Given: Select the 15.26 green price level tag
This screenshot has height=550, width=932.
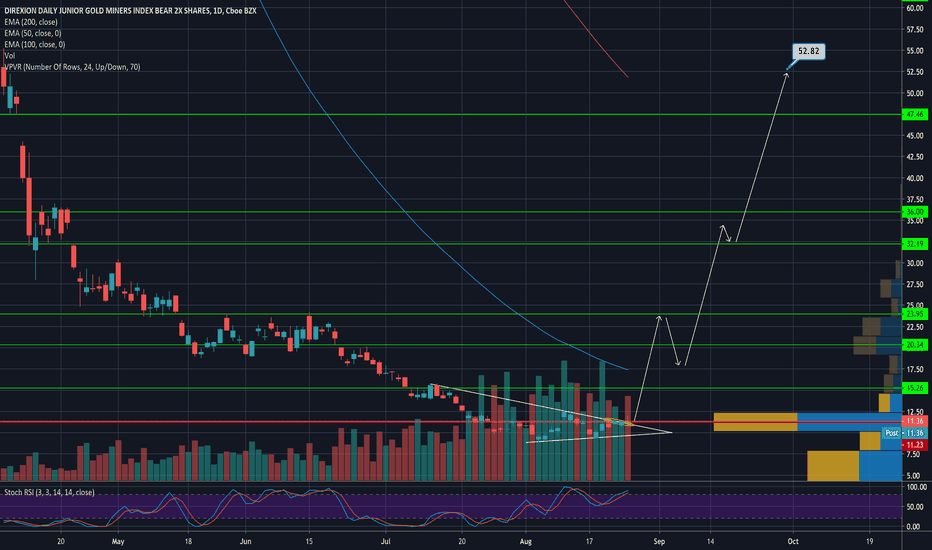Looking at the screenshot, I should 915,388.
